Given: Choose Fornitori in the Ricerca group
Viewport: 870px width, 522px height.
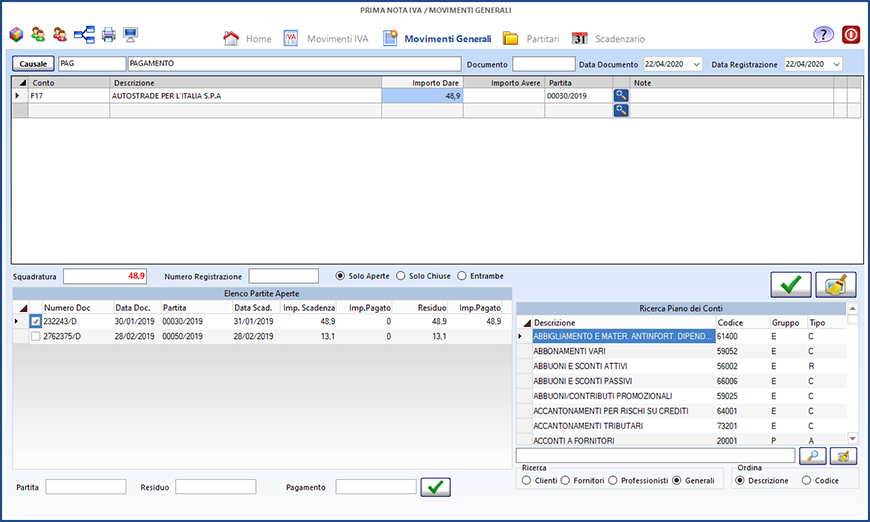Looking at the screenshot, I should tap(567, 481).
